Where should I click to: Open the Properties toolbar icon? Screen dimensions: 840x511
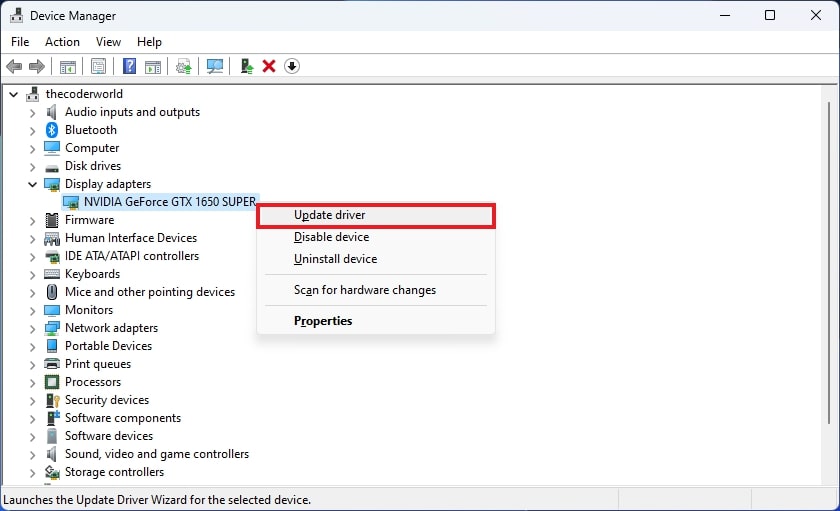point(99,66)
